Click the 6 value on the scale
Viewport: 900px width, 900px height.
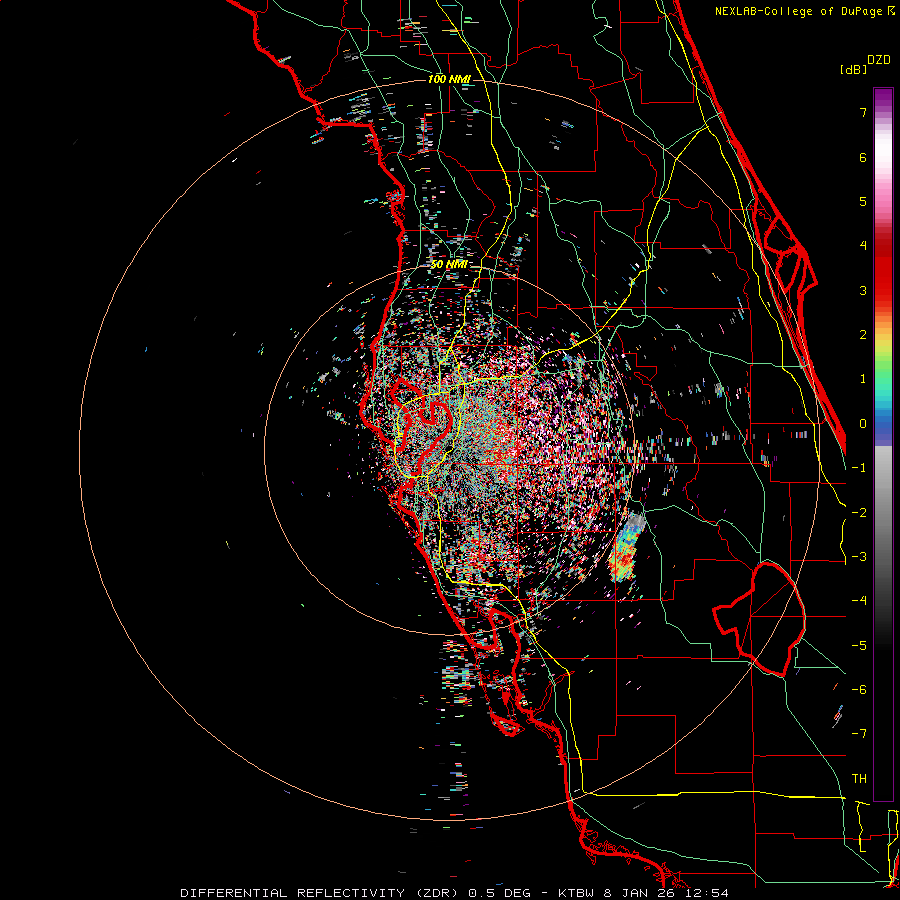pos(863,157)
